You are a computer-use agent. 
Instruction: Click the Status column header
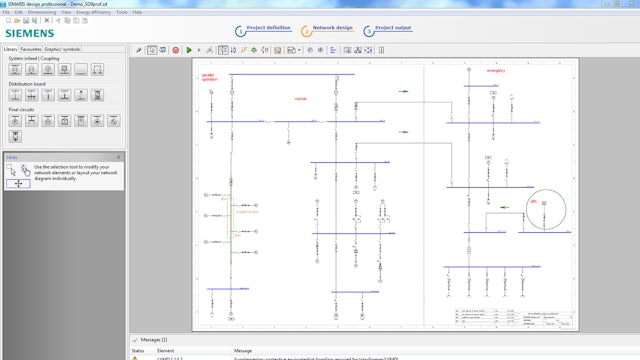pos(138,351)
